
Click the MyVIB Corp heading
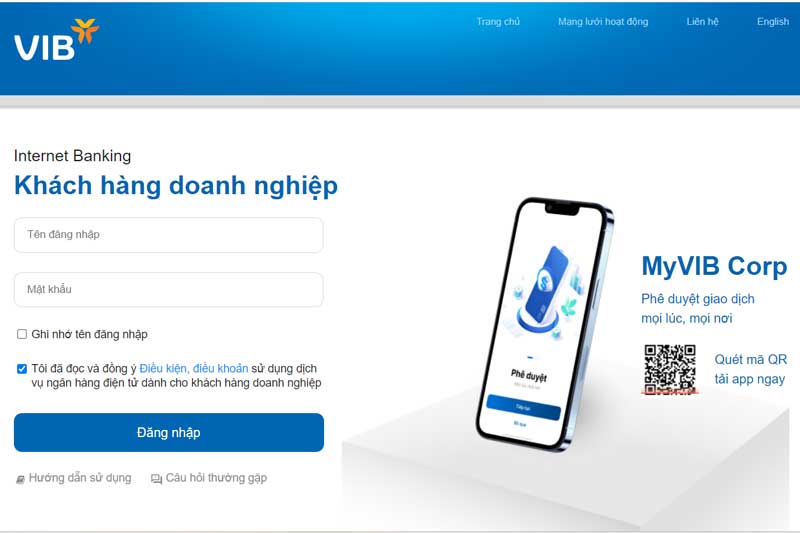(x=714, y=267)
